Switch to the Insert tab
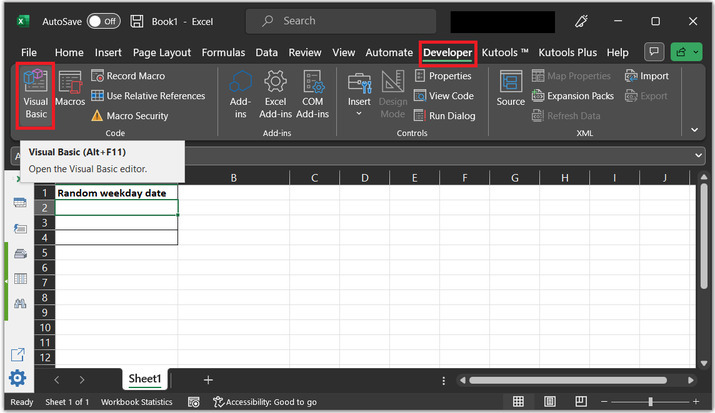The height and width of the screenshot is (413, 715). 108,52
